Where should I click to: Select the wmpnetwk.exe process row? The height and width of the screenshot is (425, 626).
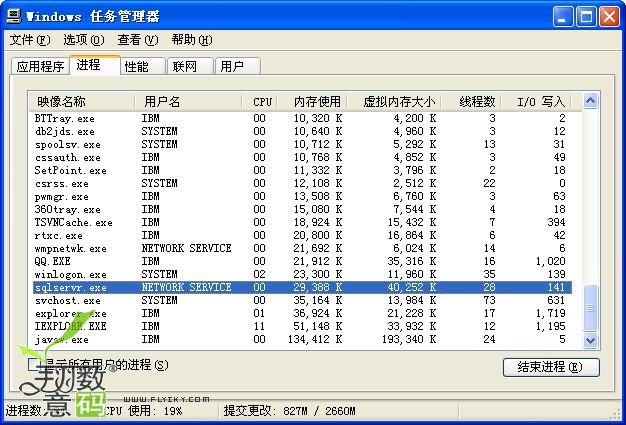[x=302, y=248]
